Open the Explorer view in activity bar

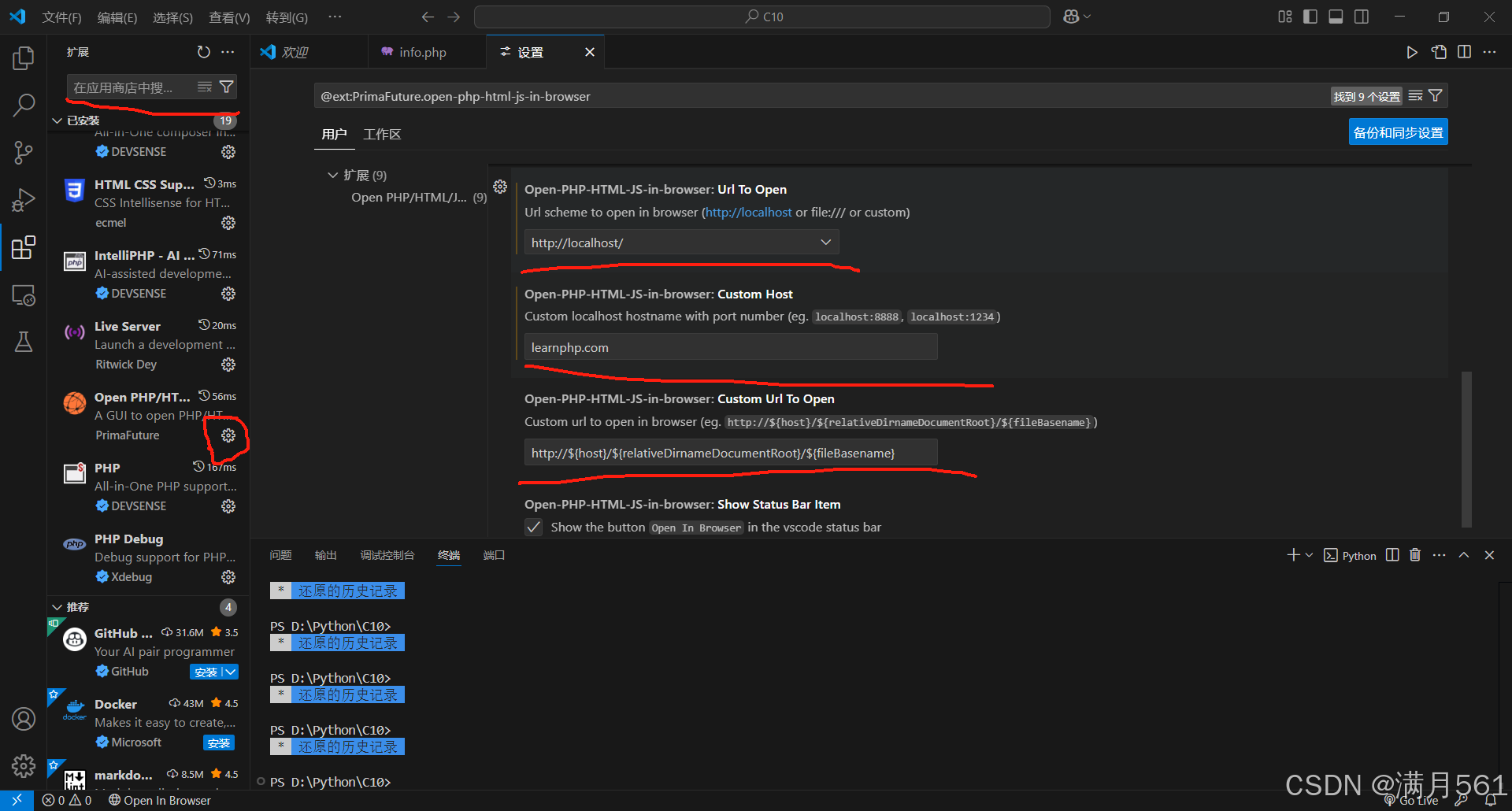24,57
